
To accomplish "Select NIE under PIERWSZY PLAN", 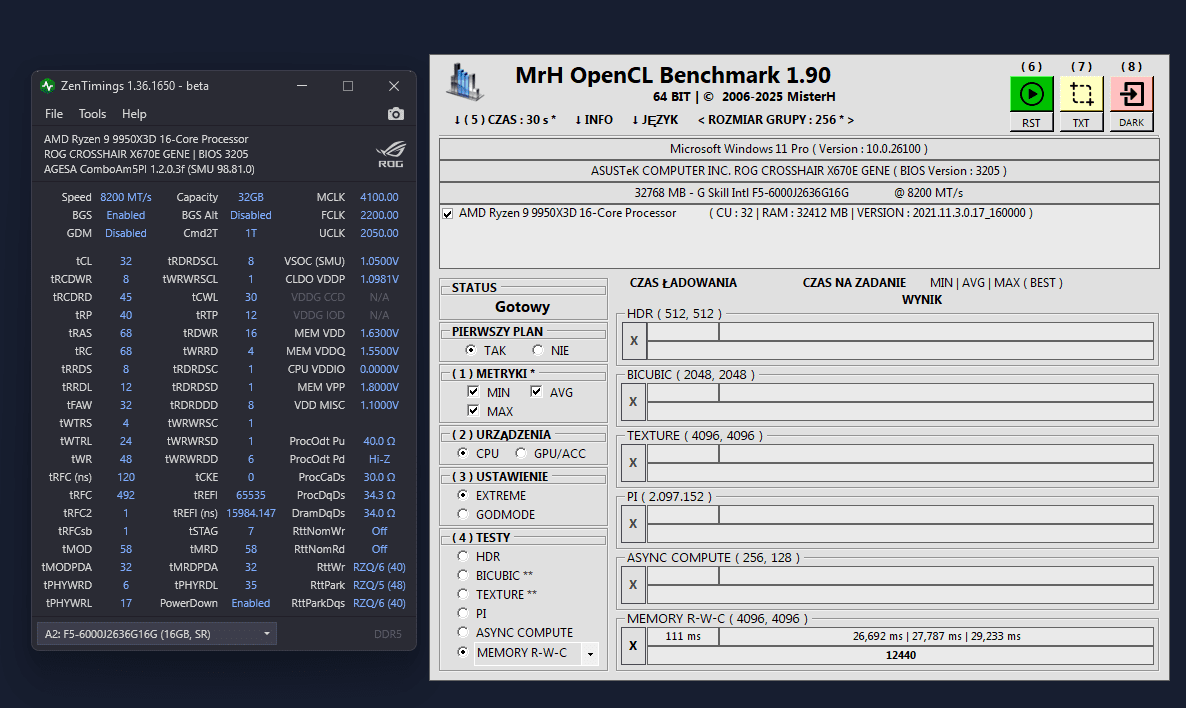I will tap(538, 350).
